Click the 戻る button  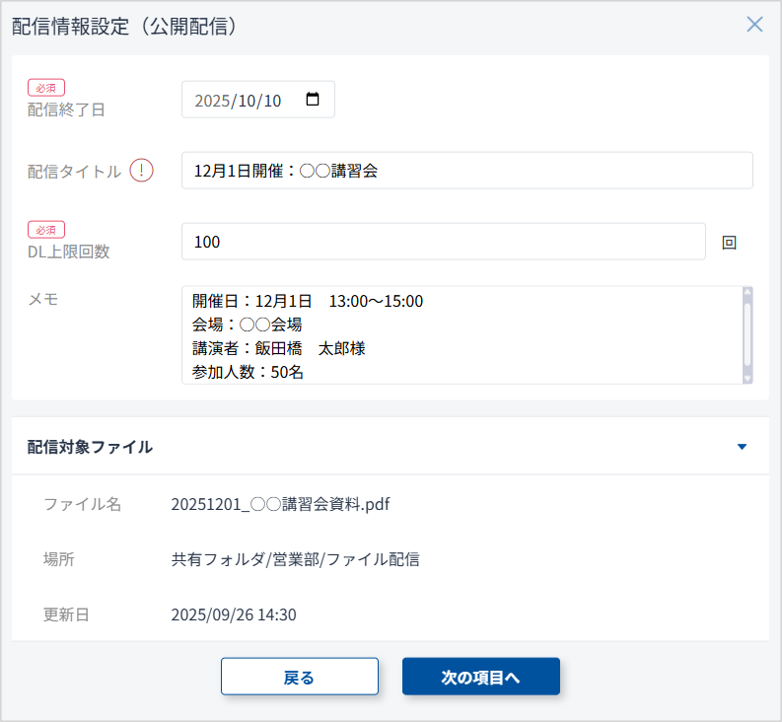pyautogui.click(x=299, y=677)
